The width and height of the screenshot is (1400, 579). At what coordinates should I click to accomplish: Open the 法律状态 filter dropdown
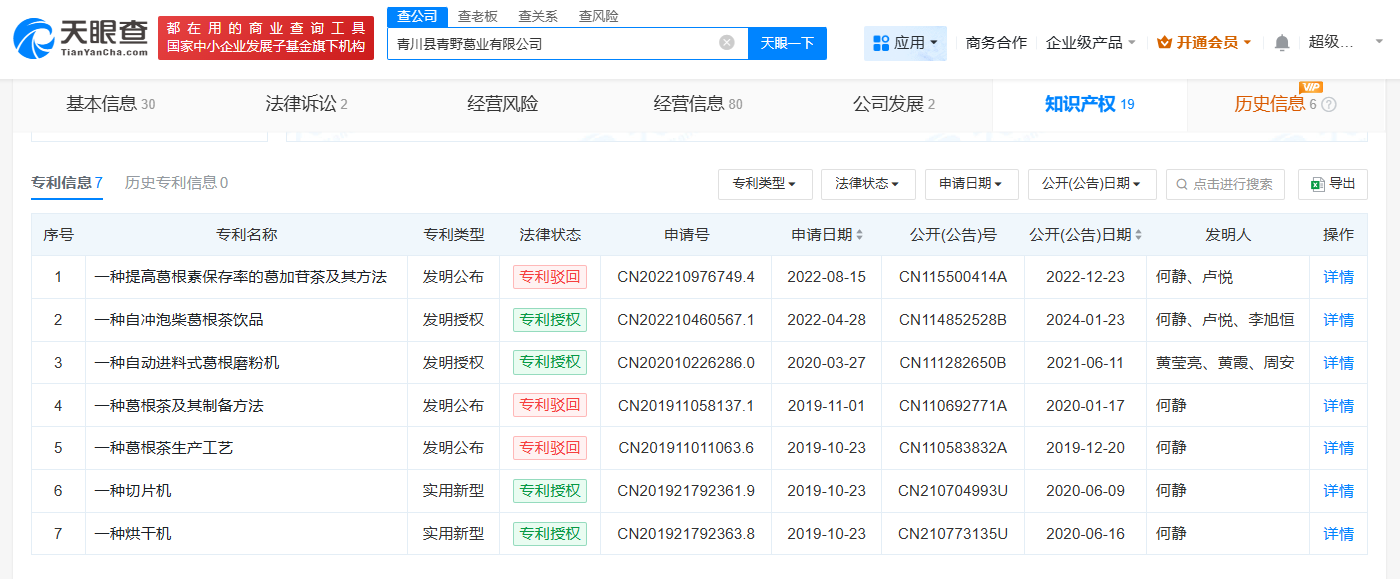[867, 184]
